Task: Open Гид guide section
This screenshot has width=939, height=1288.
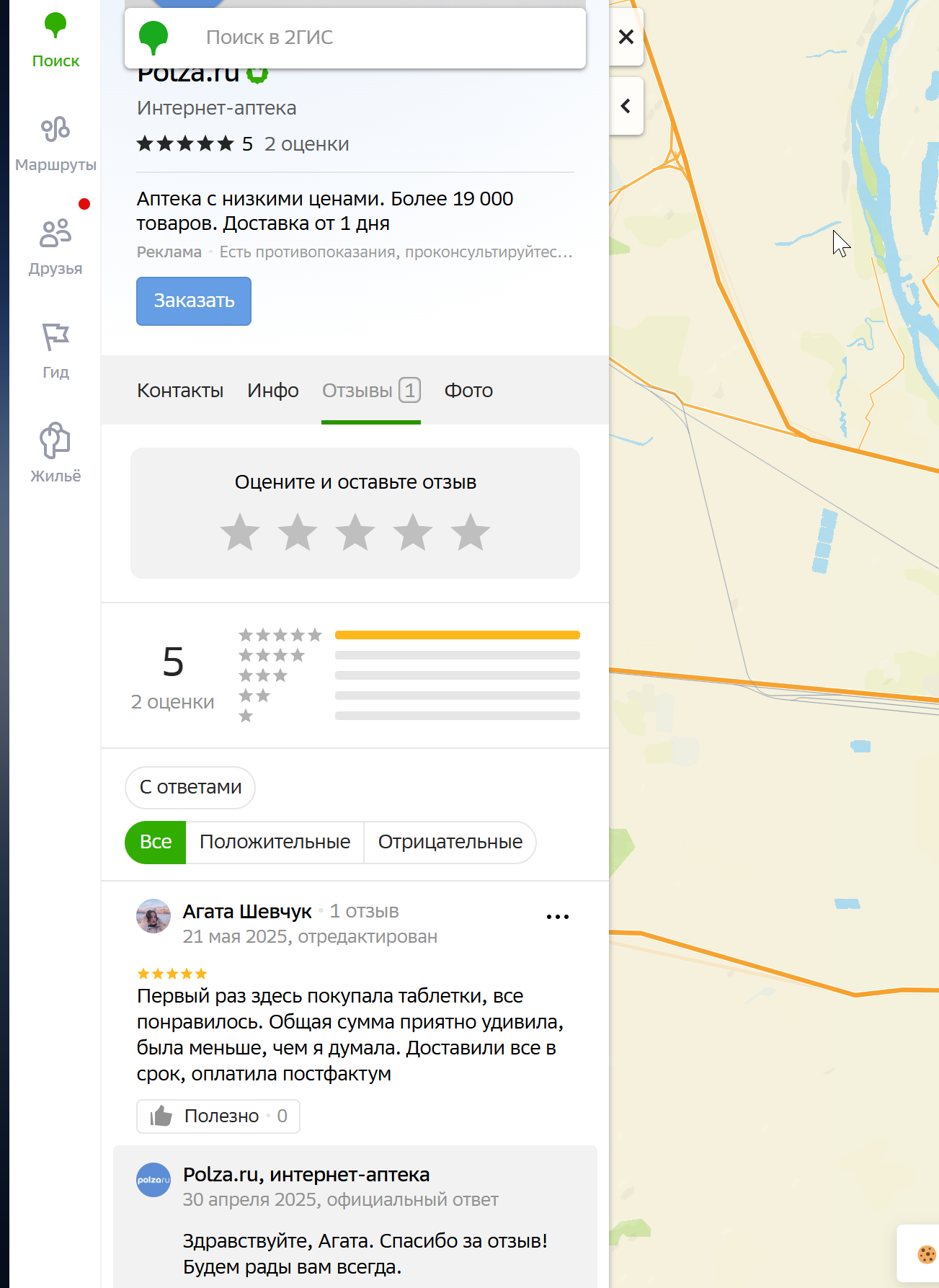Action: tap(55, 351)
